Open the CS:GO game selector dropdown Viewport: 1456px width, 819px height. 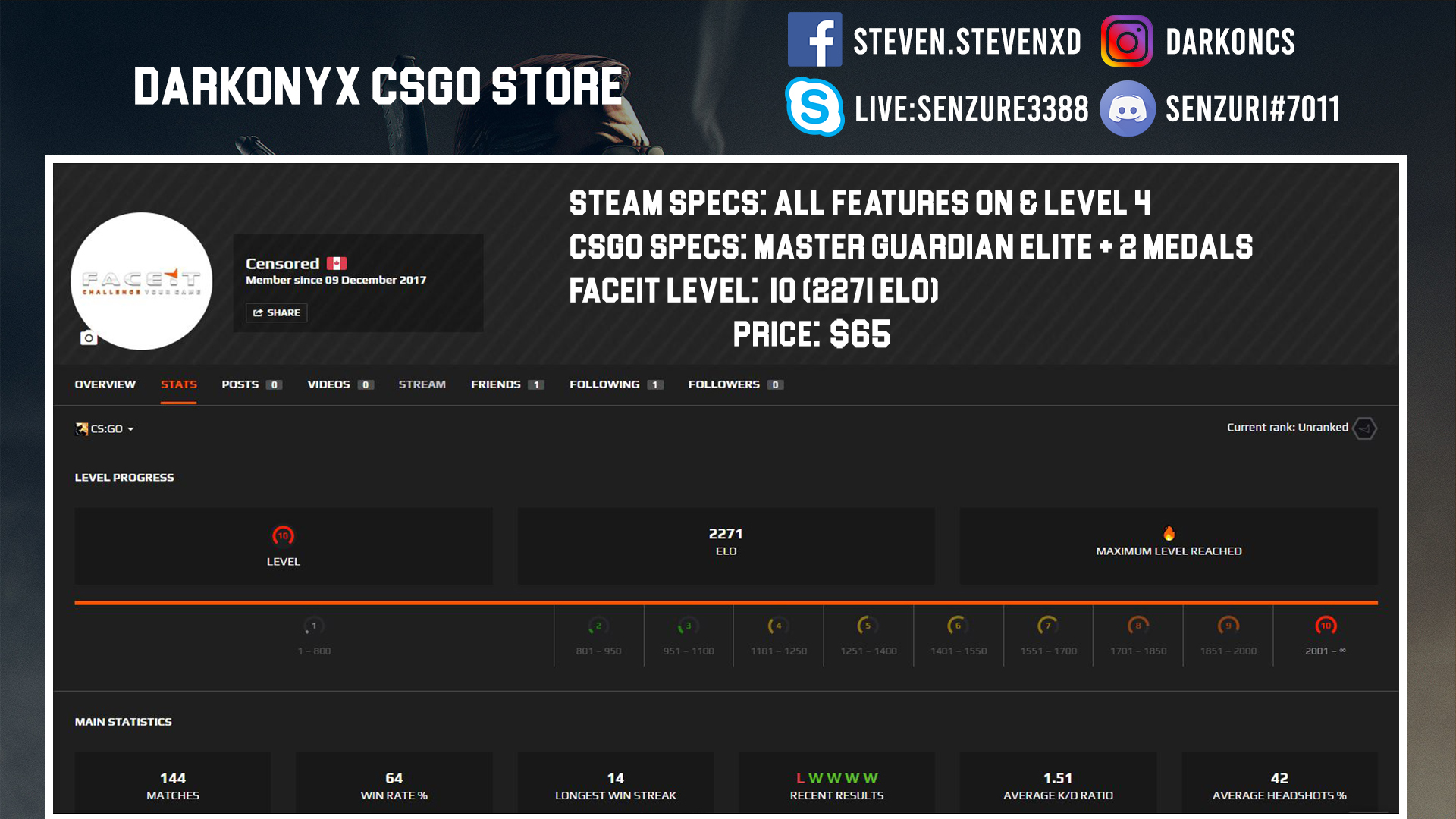106,428
